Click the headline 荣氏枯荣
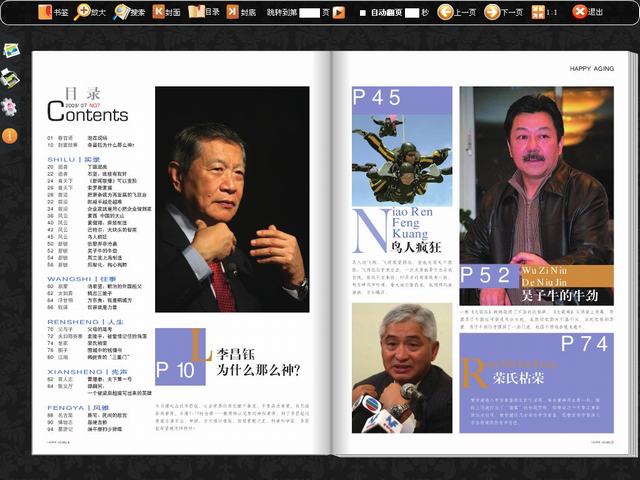Image resolution: width=640 pixels, height=480 pixels. pos(518,378)
